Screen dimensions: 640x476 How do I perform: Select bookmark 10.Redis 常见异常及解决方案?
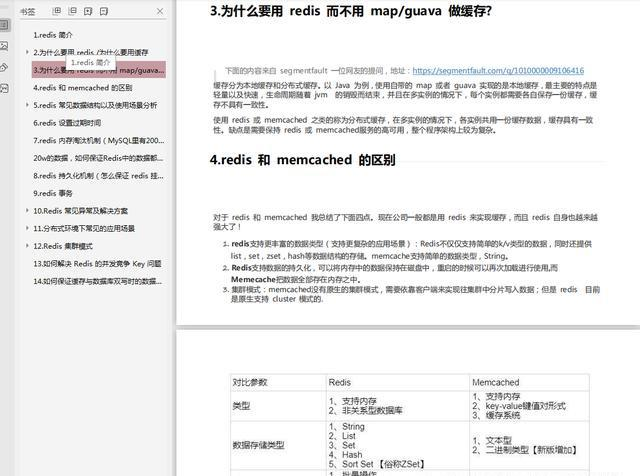80,211
